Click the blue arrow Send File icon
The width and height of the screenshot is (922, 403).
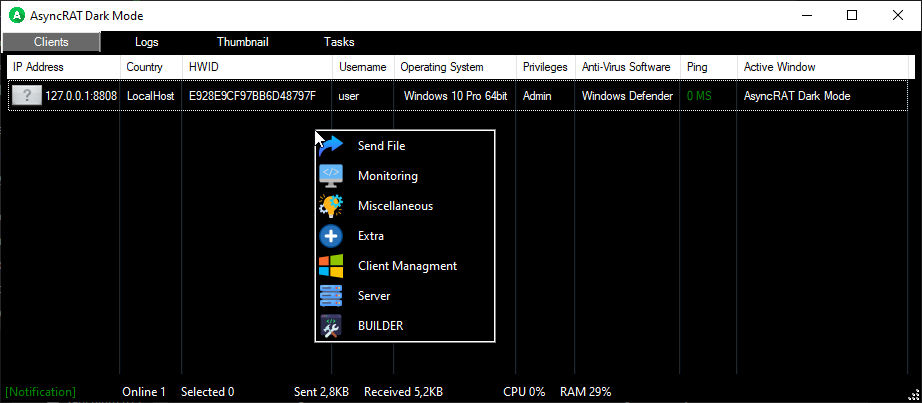[x=331, y=146]
